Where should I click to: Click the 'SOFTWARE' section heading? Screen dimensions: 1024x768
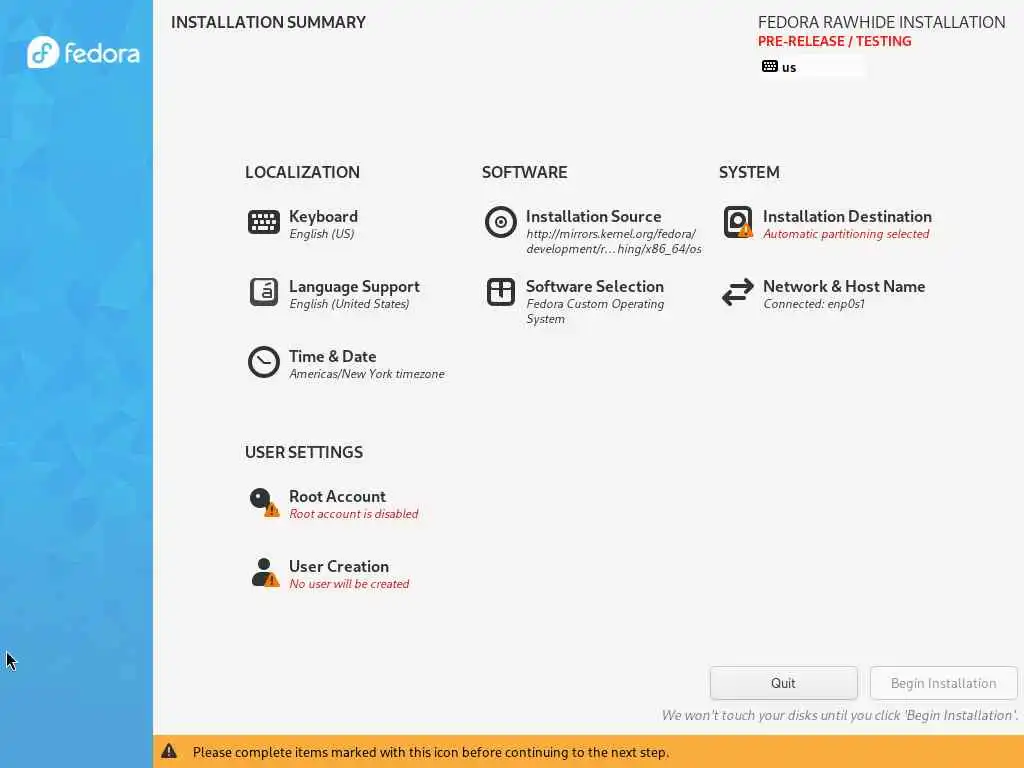(x=524, y=172)
